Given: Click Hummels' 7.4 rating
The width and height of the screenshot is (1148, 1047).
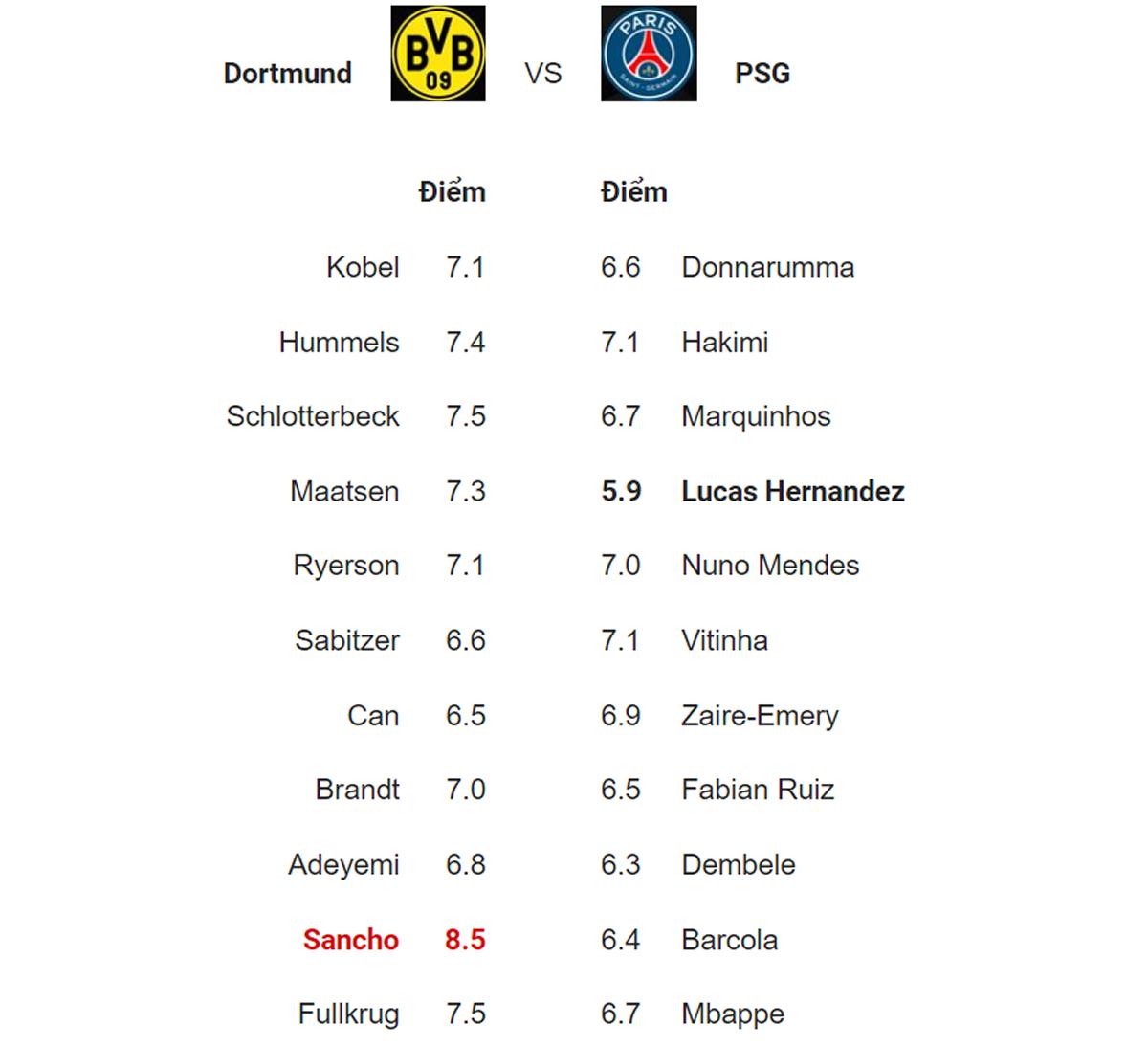Looking at the screenshot, I should [465, 343].
